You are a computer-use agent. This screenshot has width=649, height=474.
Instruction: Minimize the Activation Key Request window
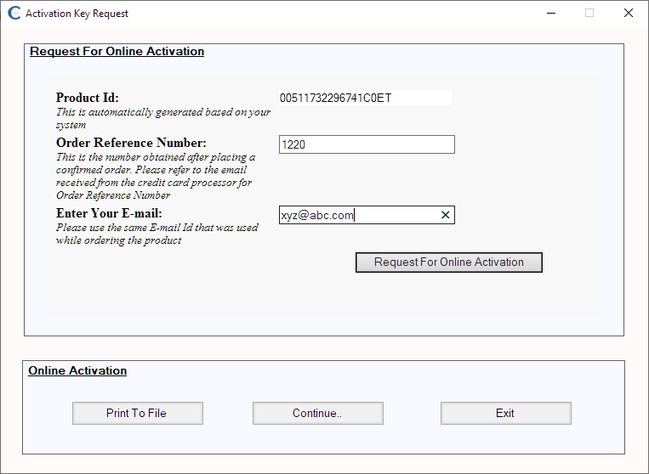coord(551,13)
